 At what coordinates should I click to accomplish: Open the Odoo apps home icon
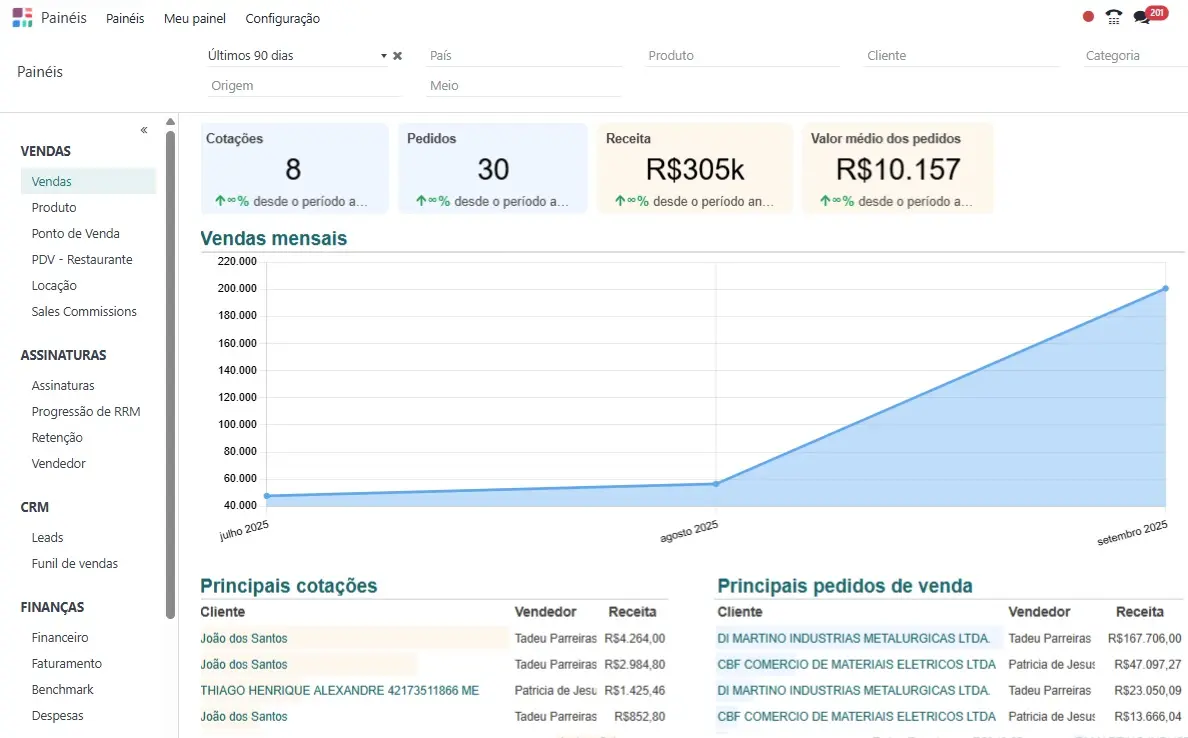click(x=22, y=18)
